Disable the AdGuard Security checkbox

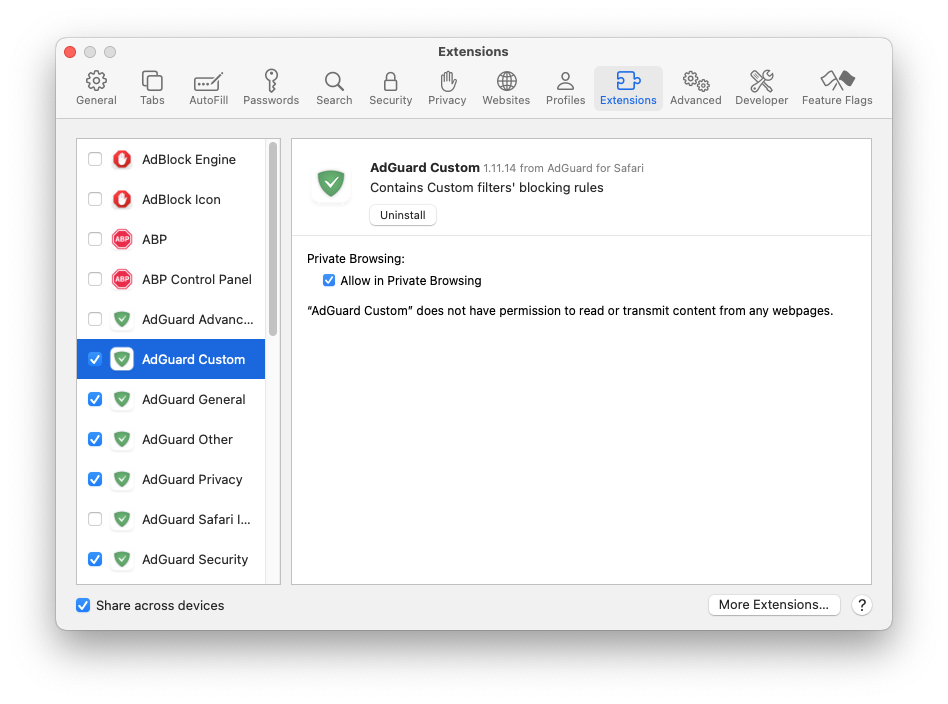[x=95, y=559]
